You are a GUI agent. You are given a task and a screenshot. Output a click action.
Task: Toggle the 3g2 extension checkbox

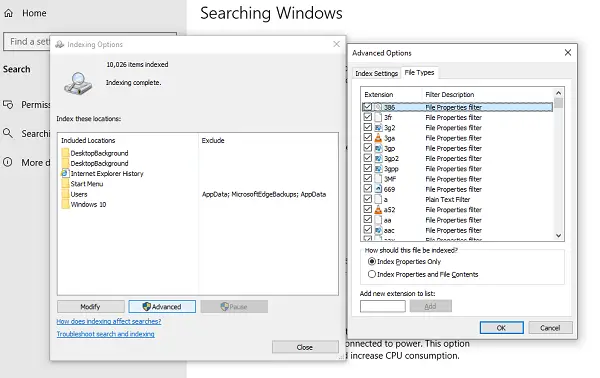tap(368, 127)
